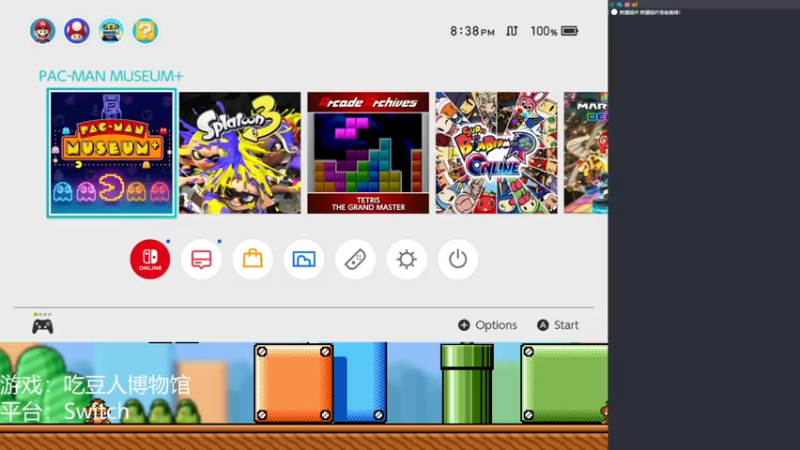Click the Options plus button hint
This screenshot has width=800, height=450.
coord(487,325)
